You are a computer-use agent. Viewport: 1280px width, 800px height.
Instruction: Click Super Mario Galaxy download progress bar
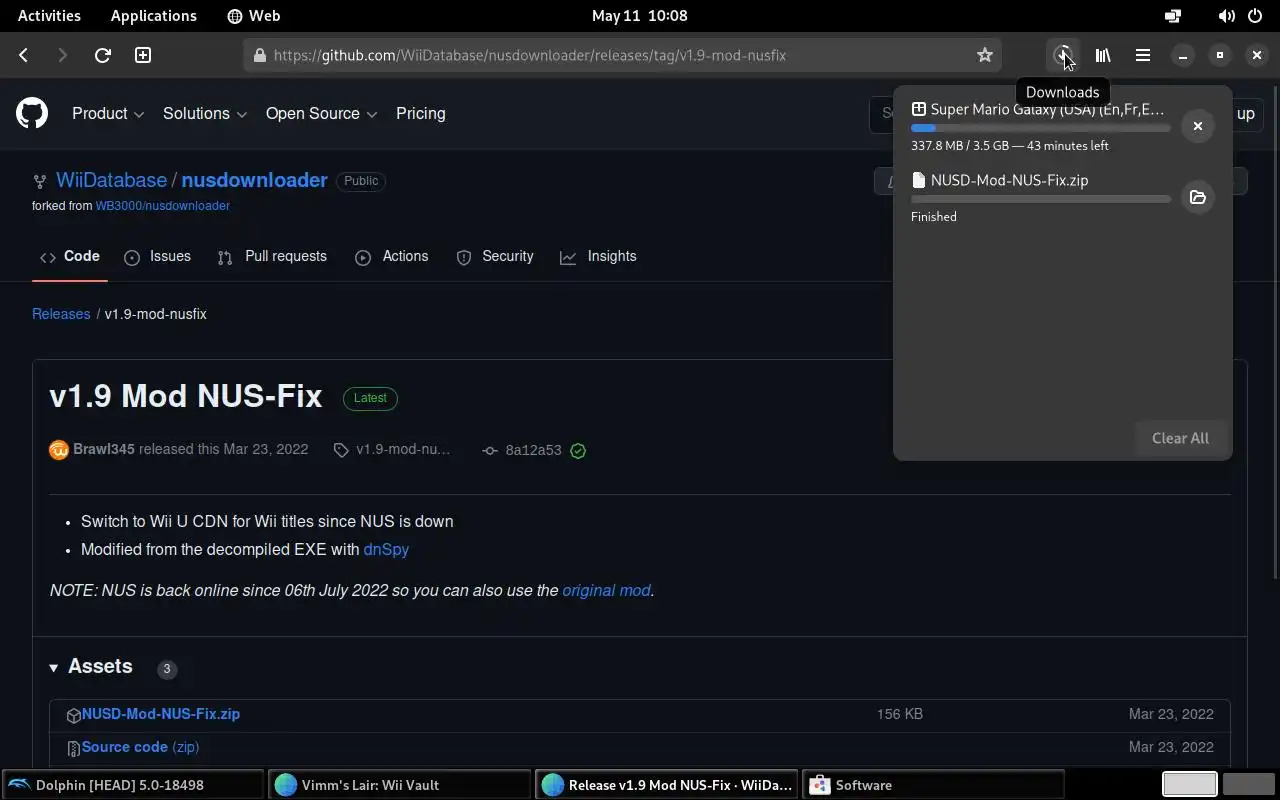click(1040, 128)
